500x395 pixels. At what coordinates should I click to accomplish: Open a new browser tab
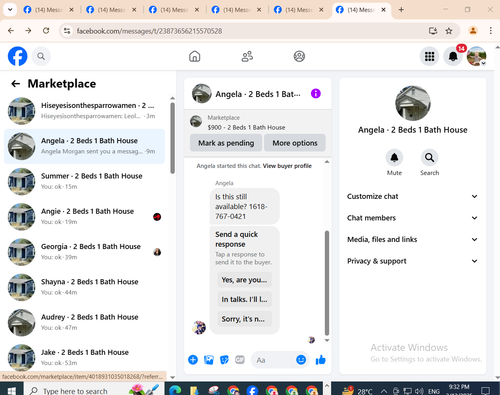point(401,10)
